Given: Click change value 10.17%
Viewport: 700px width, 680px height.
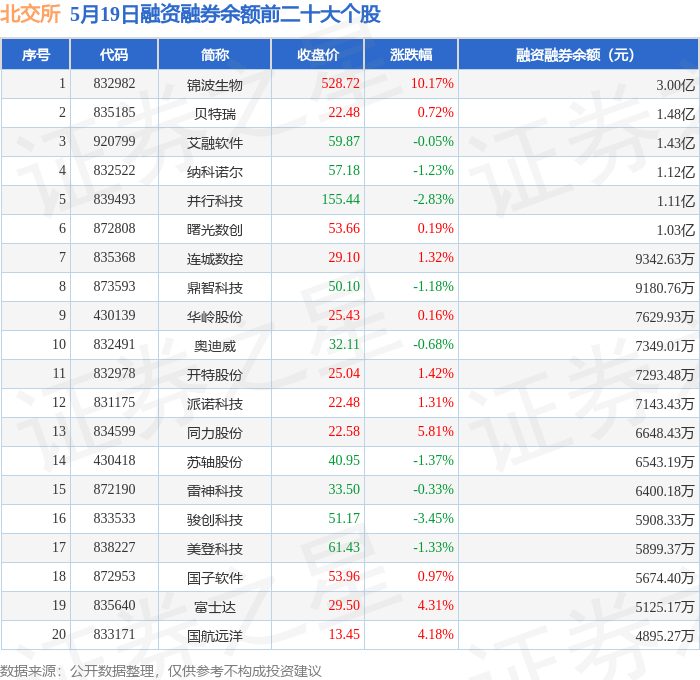Looking at the screenshot, I should click(x=432, y=83).
